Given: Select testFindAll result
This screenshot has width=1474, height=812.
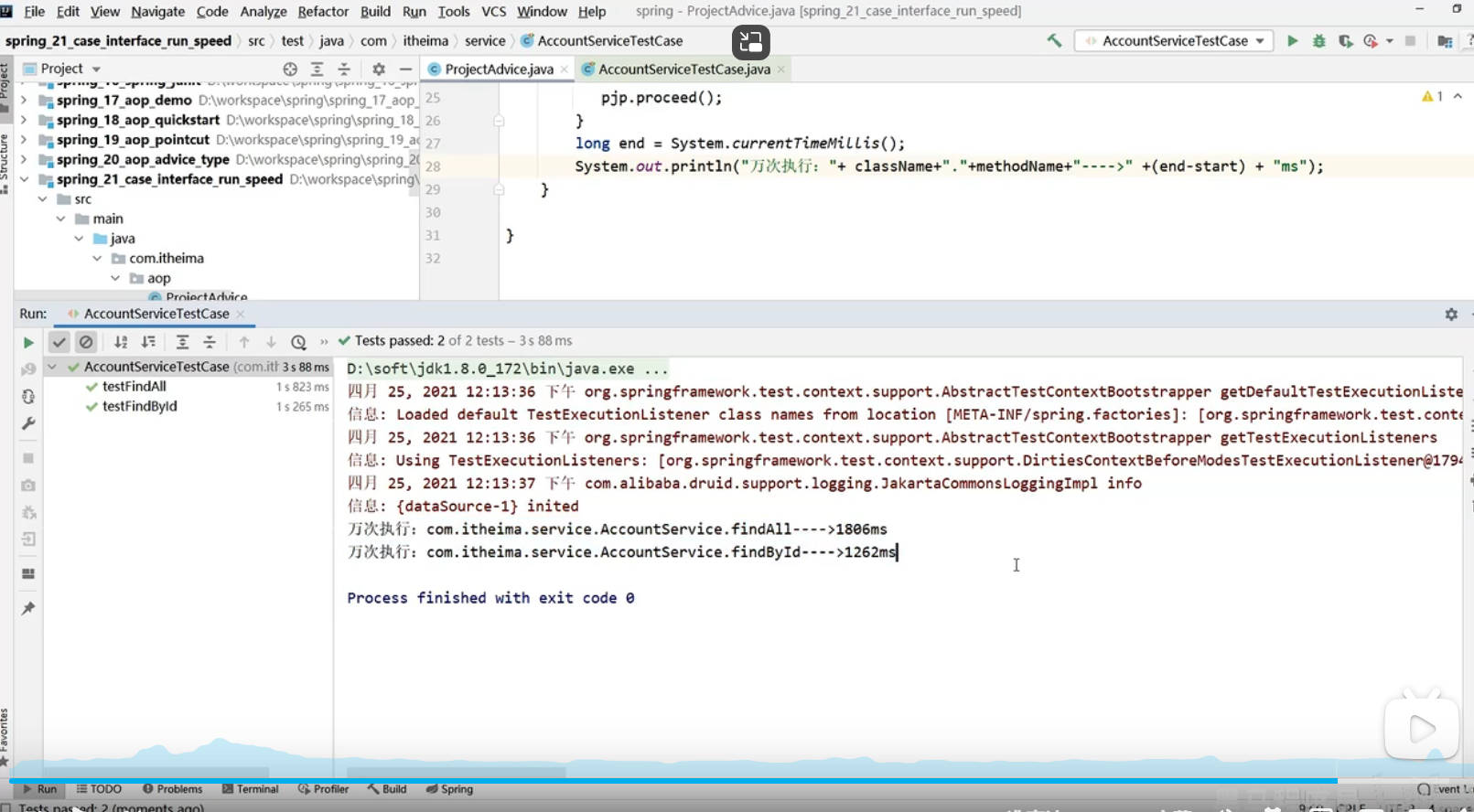Looking at the screenshot, I should (134, 387).
